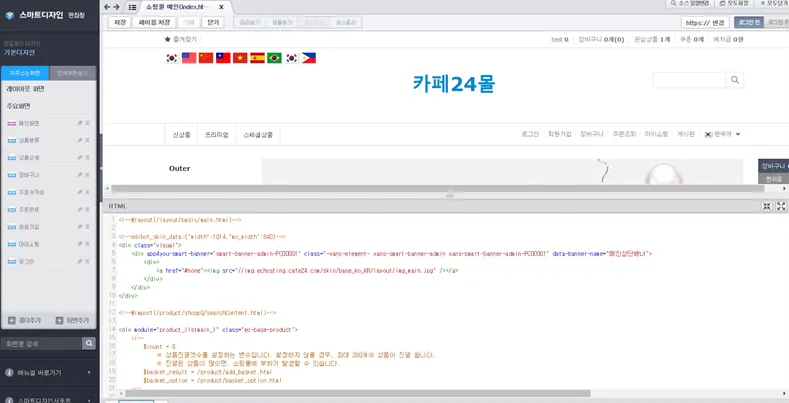Collapse the HTML code panel using the shrink icon
Screen dimensions: 789x403
coord(767,206)
